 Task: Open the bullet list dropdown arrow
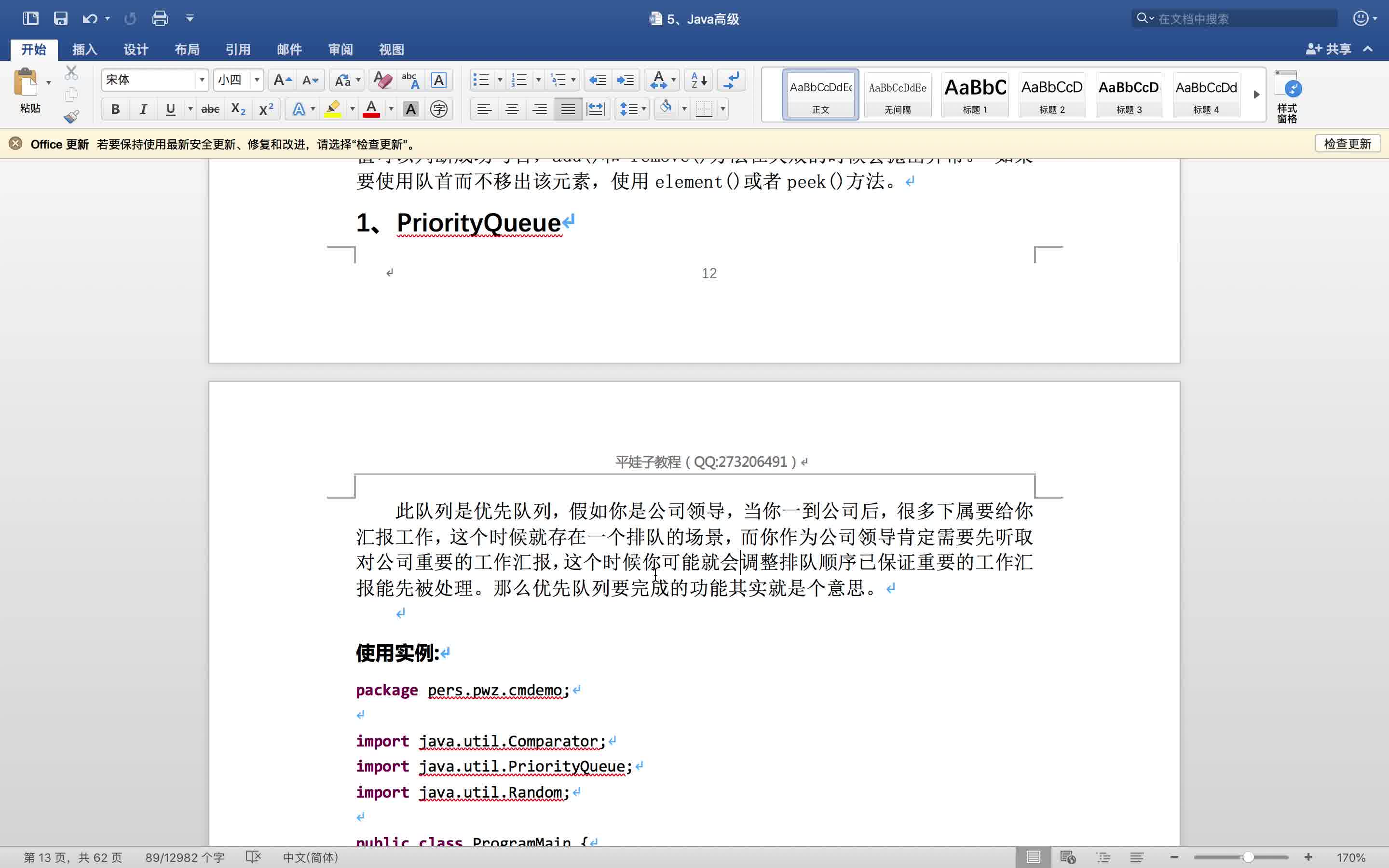(x=500, y=80)
